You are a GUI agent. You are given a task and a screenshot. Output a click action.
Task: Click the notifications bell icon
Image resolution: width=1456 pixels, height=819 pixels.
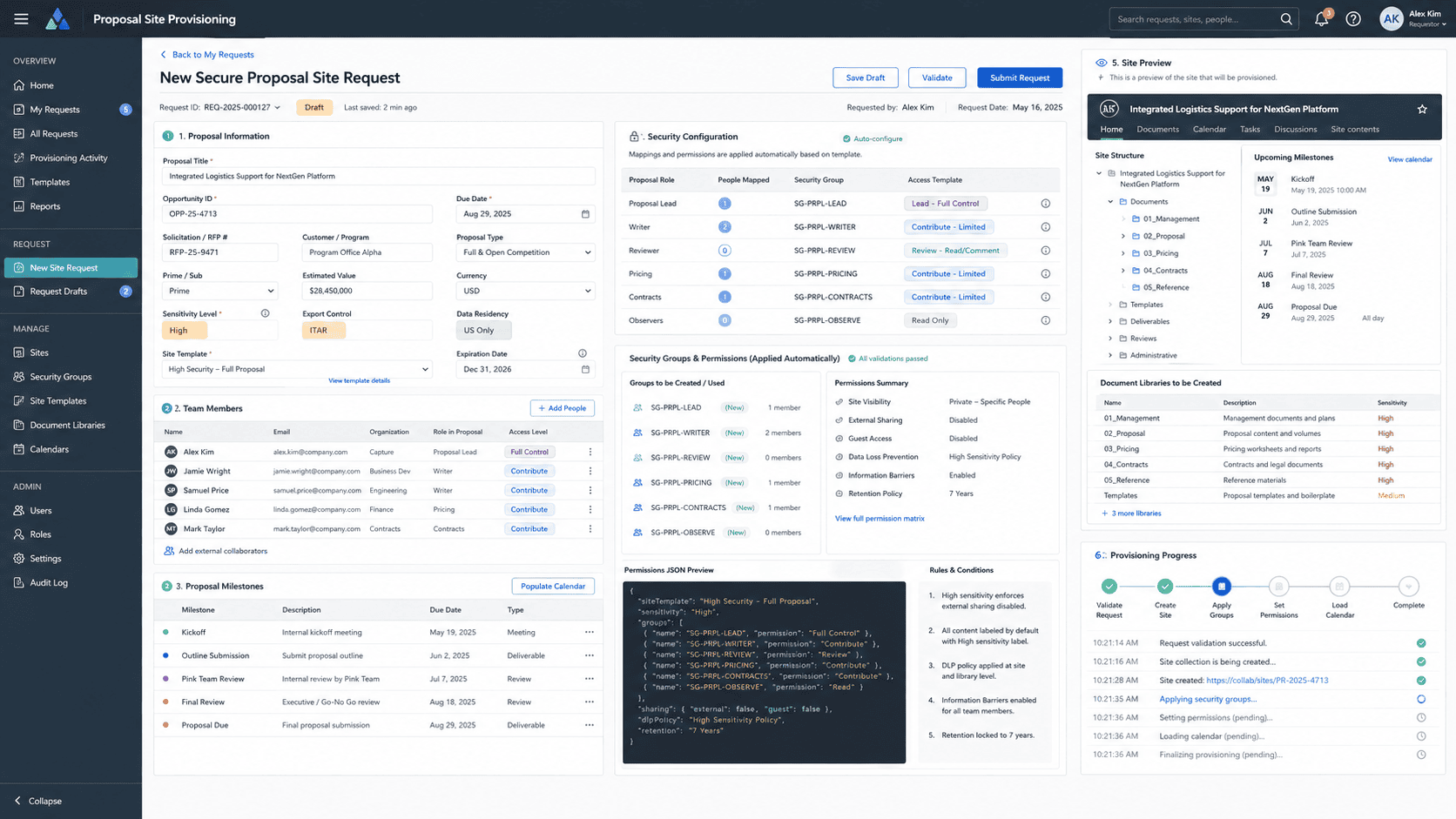pos(1321,19)
